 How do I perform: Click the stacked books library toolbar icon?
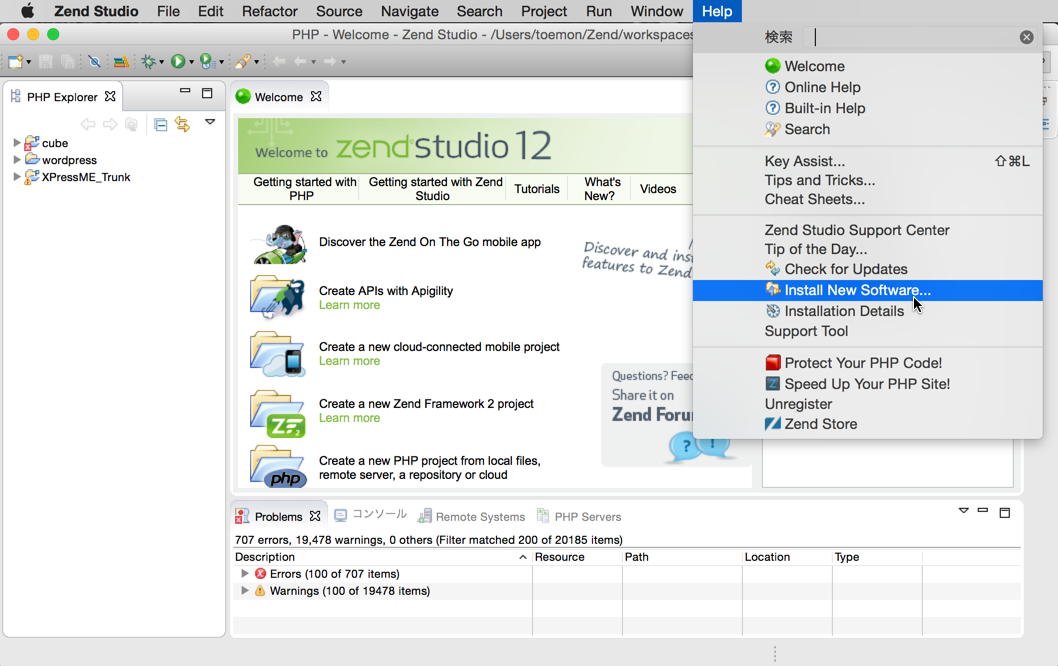[x=121, y=62]
